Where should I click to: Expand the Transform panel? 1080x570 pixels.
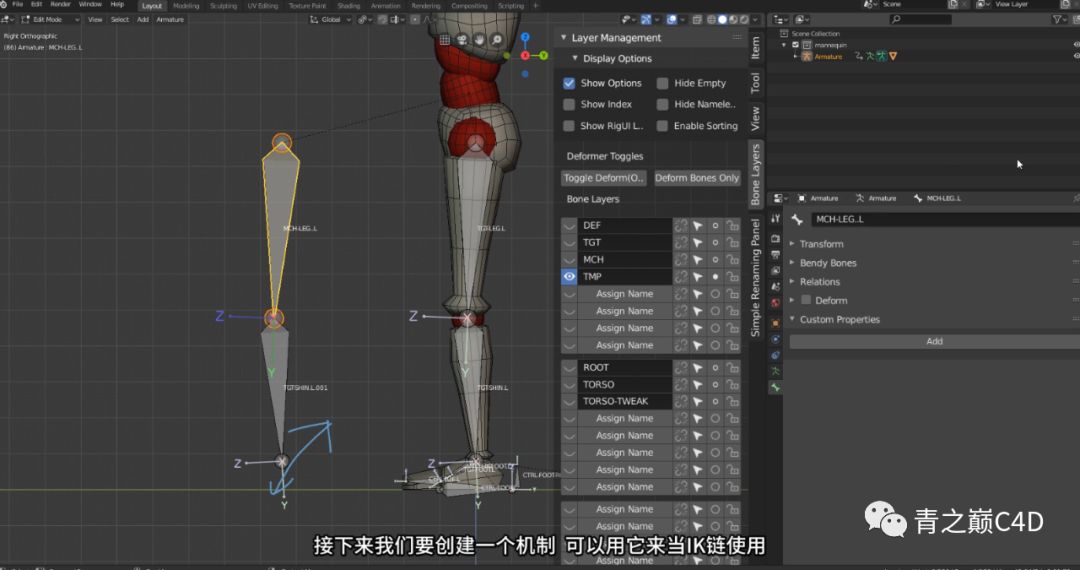792,244
